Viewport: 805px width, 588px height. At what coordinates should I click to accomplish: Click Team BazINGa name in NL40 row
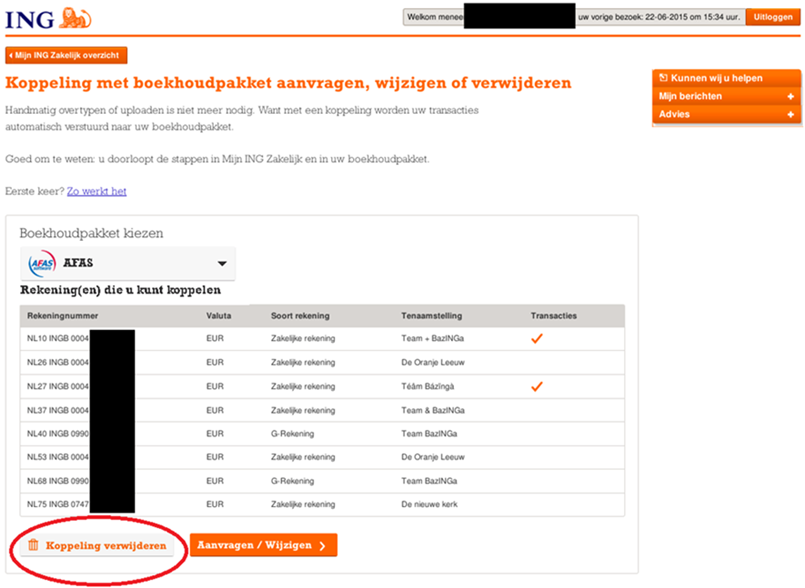point(429,434)
